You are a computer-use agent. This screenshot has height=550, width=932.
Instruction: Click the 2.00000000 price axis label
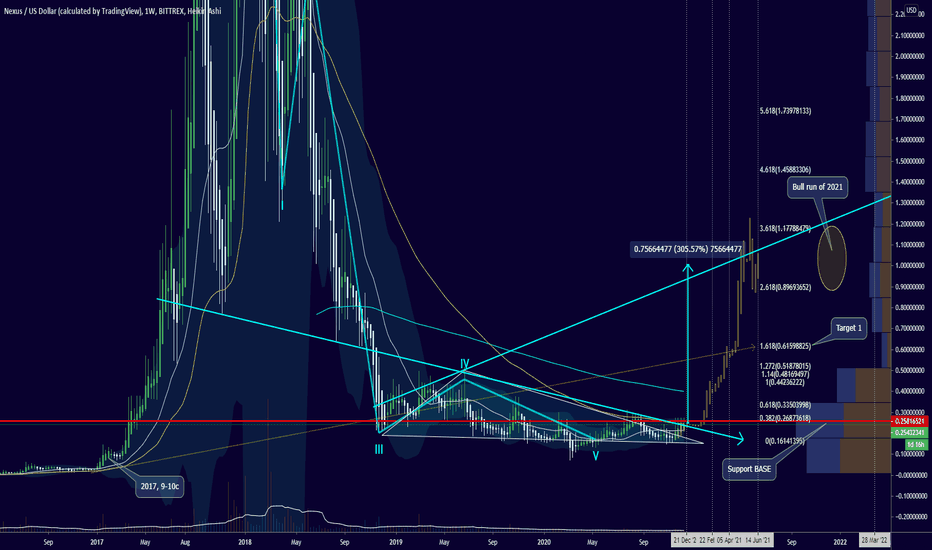coord(909,56)
